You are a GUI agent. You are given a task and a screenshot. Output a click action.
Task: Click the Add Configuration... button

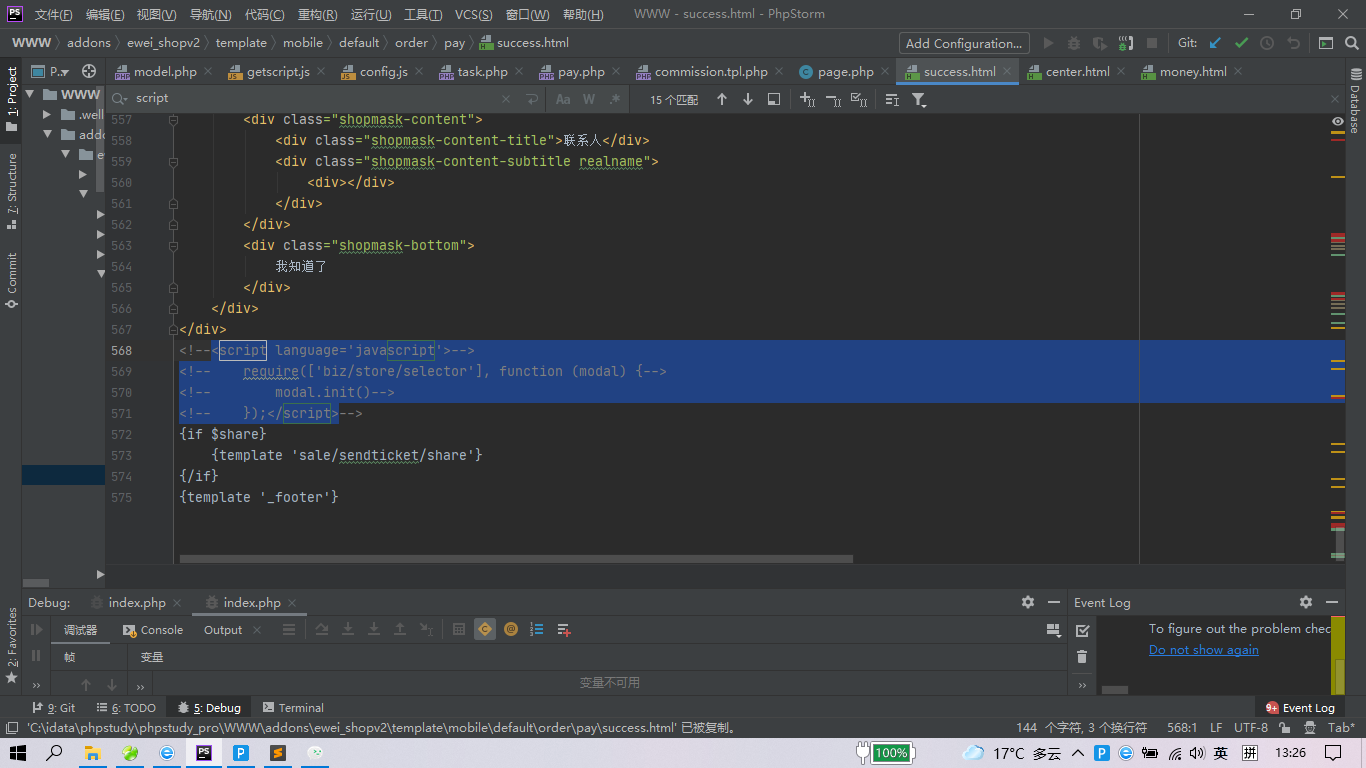(964, 43)
